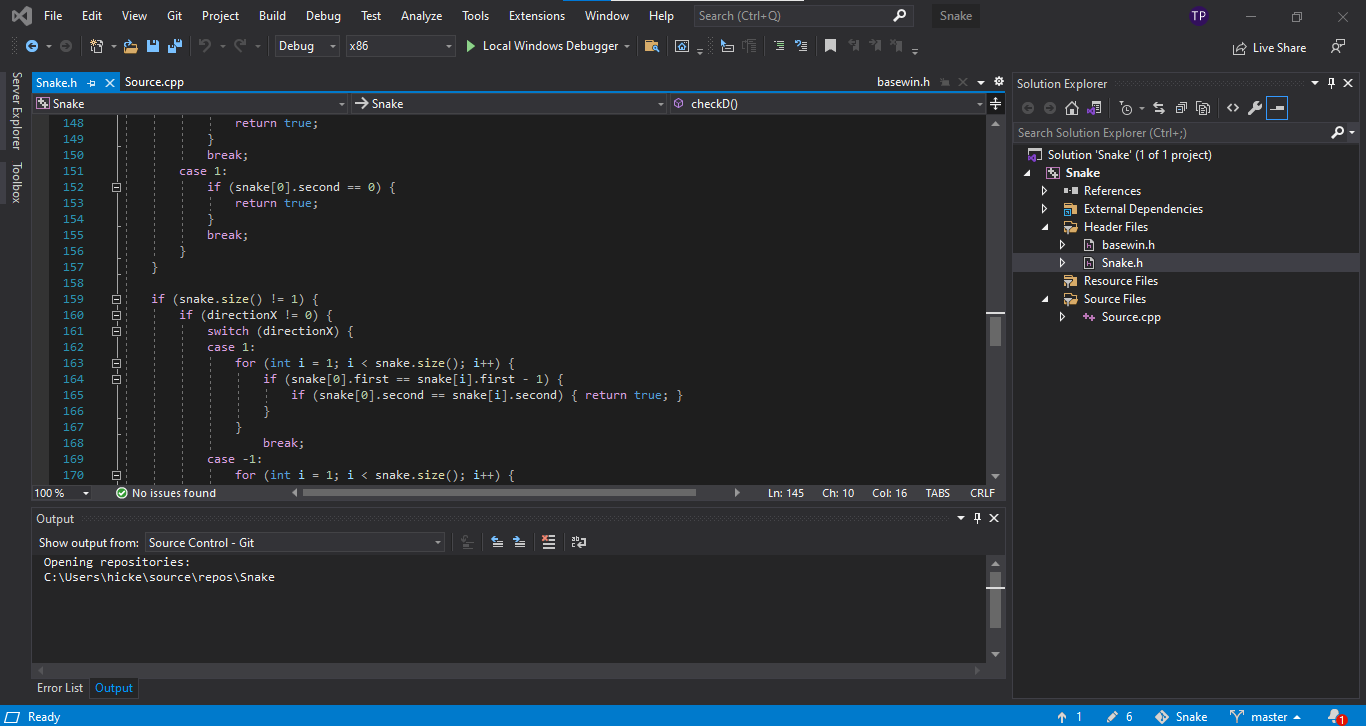
Task: Open the Debug configuration dropdown
Action: [306, 46]
